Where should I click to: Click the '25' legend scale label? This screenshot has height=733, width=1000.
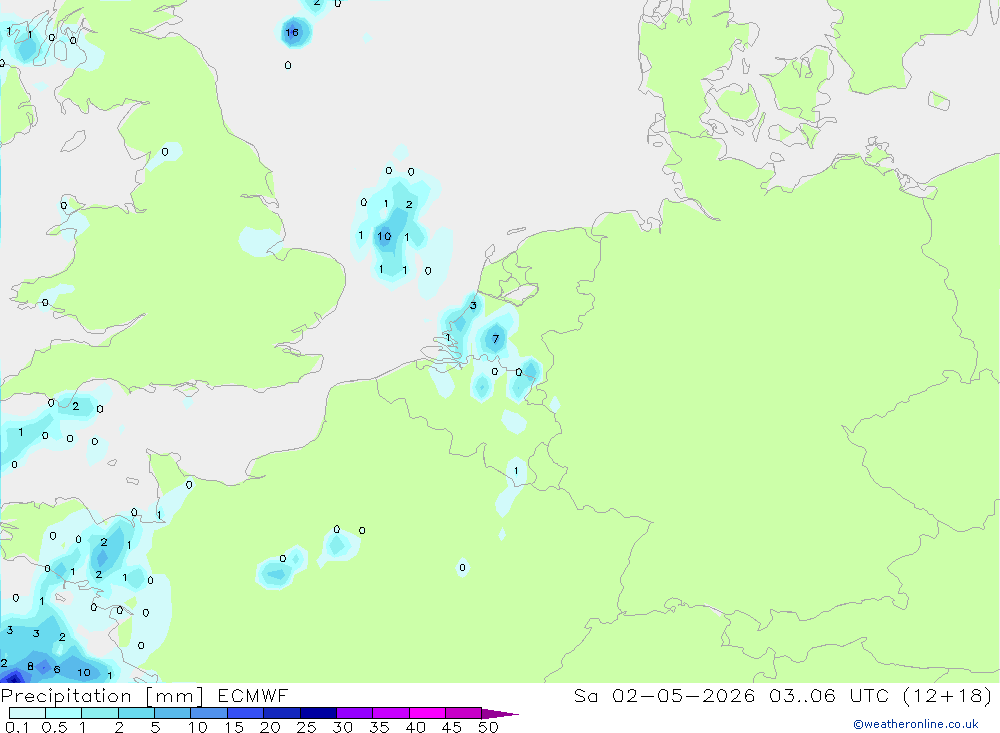[306, 727]
